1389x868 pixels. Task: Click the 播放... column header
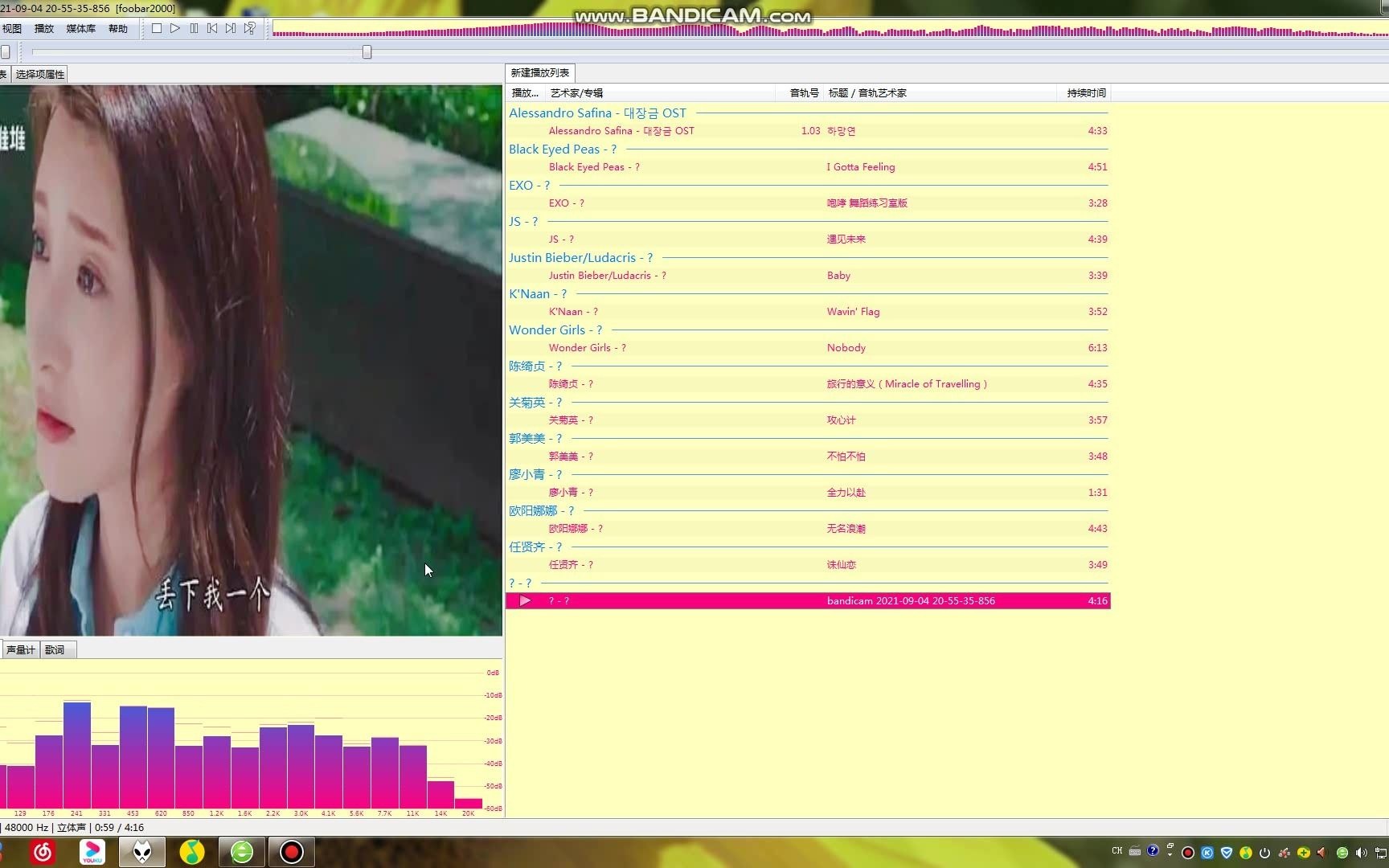pos(526,93)
